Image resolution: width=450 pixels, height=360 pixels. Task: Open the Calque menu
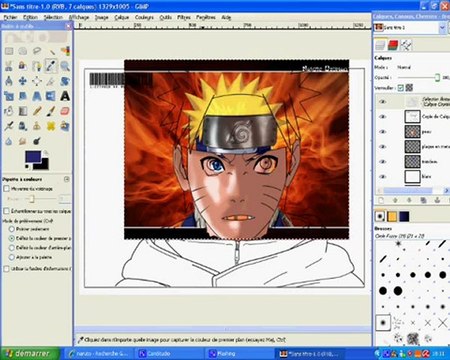pyautogui.click(x=121, y=17)
